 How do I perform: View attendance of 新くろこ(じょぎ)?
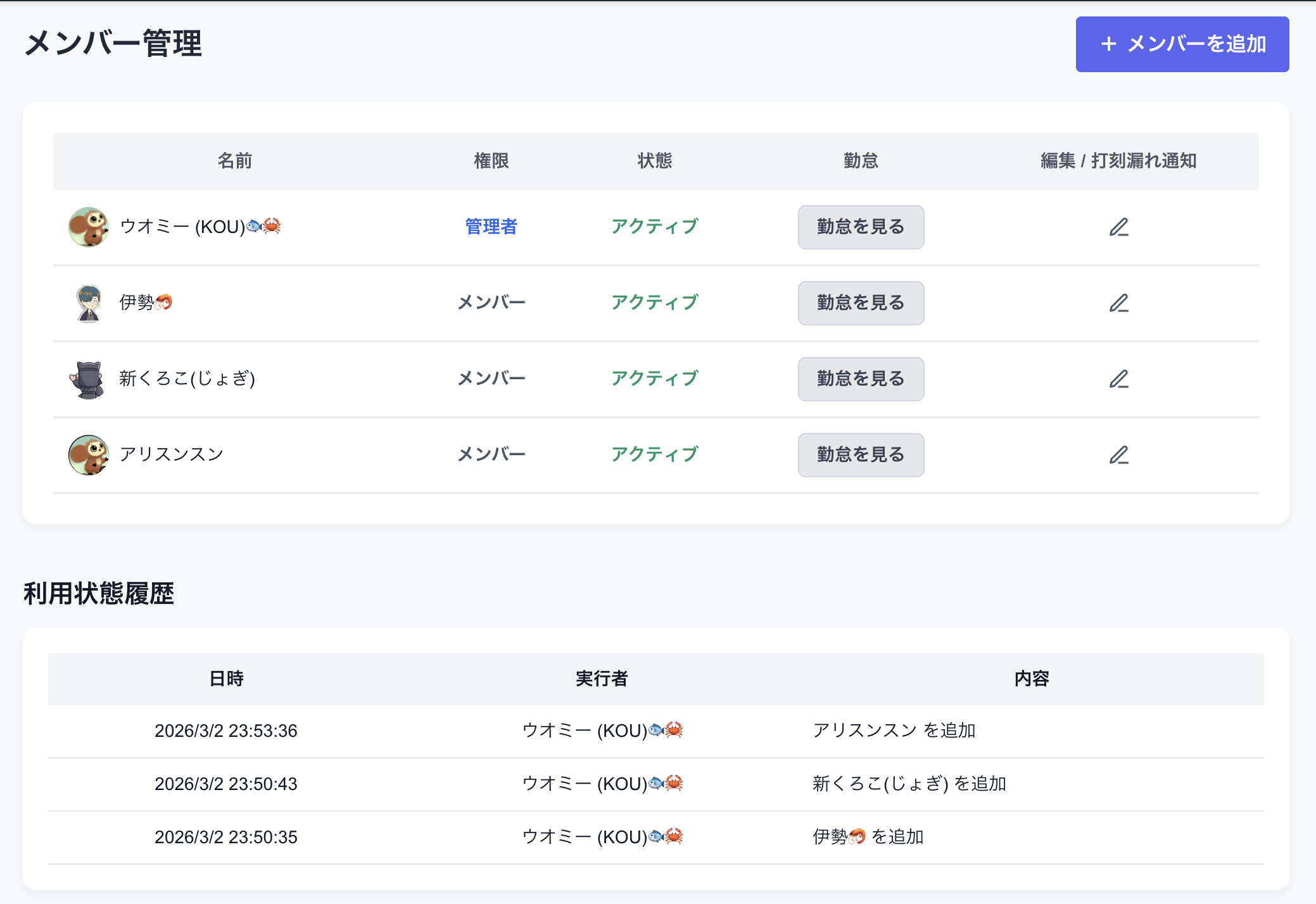[861, 379]
